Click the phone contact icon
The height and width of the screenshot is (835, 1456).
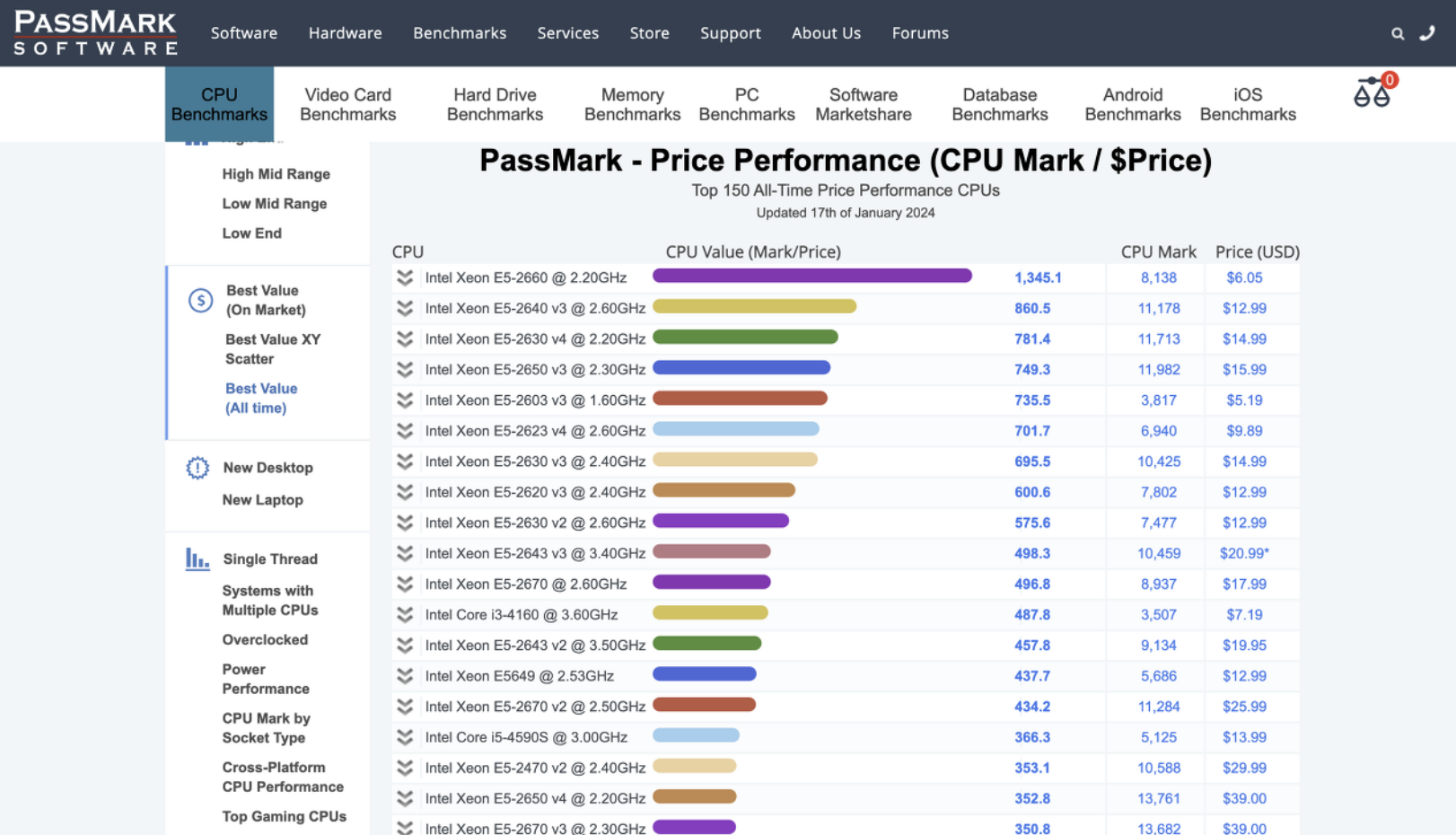pos(1427,33)
